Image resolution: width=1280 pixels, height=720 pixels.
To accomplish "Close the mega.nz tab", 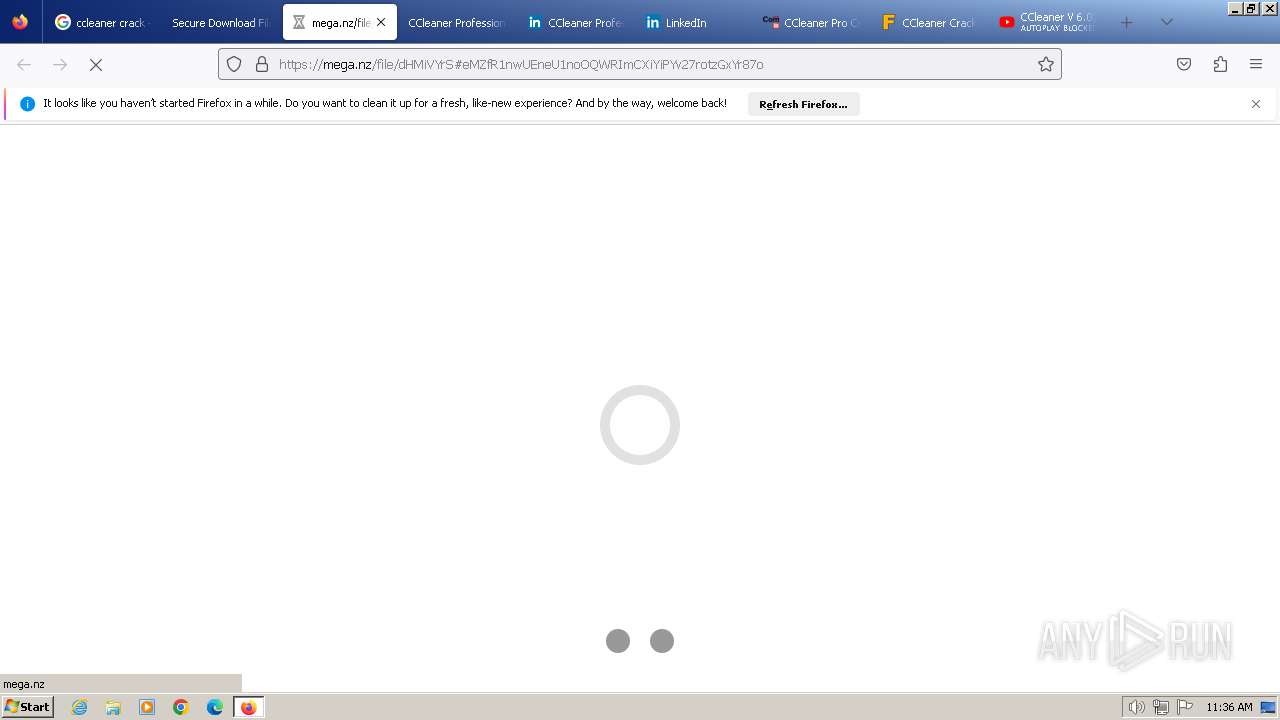I will click(381, 22).
